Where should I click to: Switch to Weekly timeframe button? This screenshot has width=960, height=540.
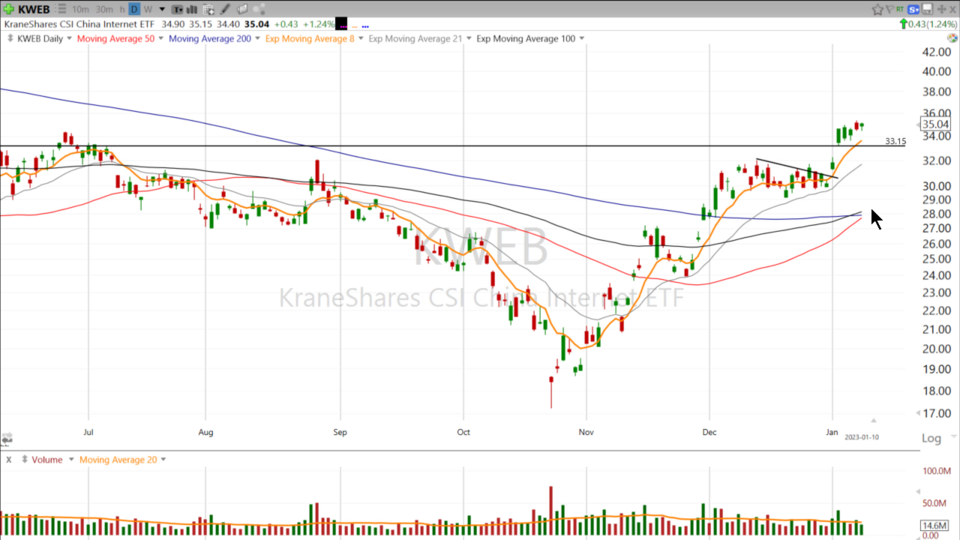click(x=148, y=9)
